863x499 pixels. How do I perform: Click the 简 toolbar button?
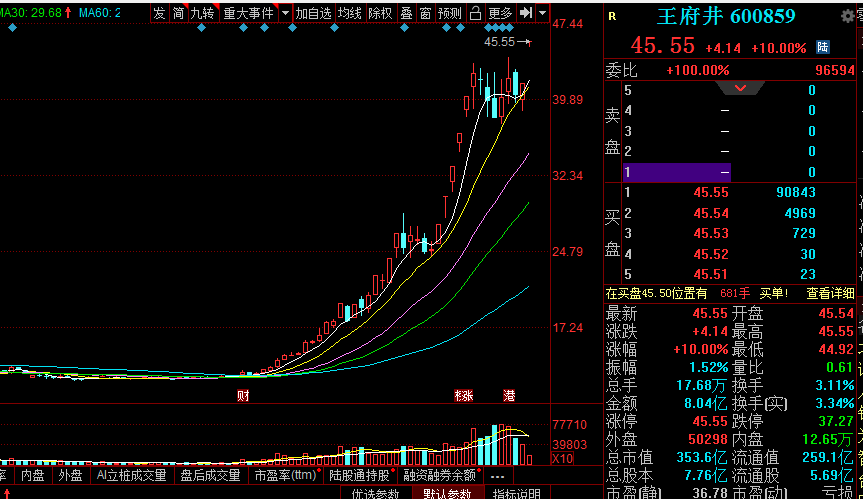pyautogui.click(x=178, y=13)
